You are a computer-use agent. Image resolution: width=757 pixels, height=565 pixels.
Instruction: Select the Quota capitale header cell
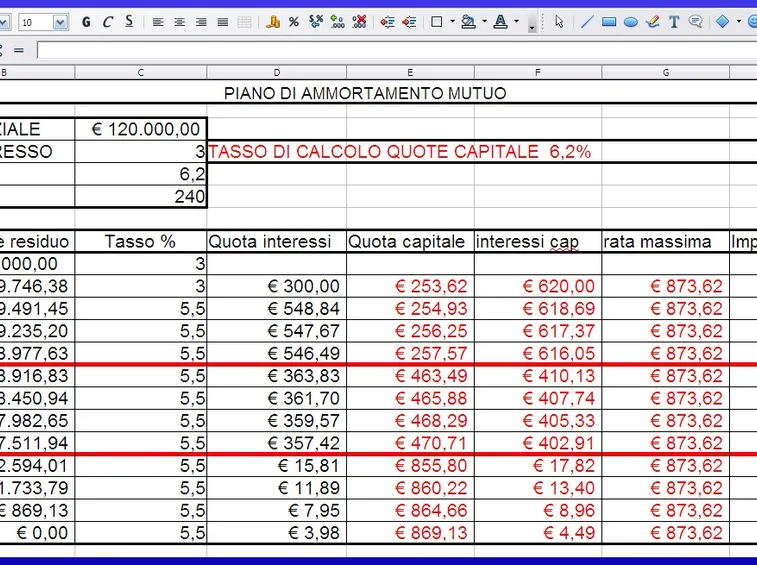click(x=410, y=241)
